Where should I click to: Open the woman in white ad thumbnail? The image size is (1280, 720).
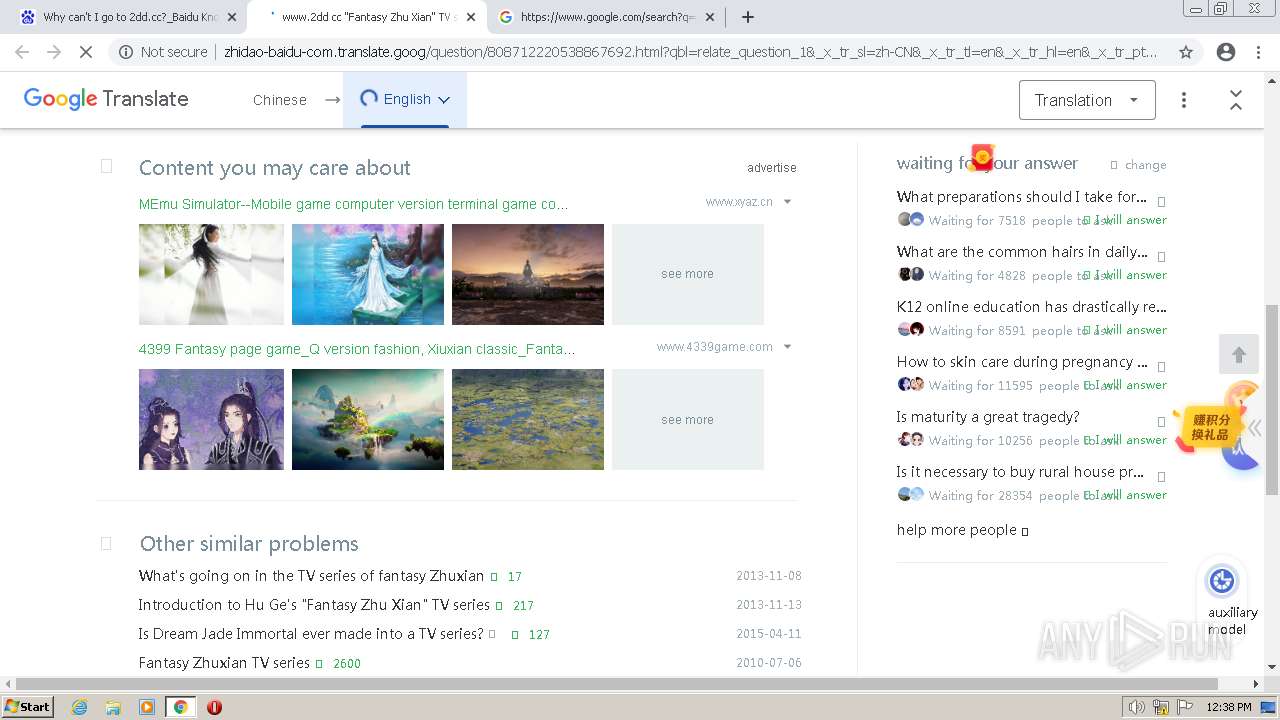(211, 274)
